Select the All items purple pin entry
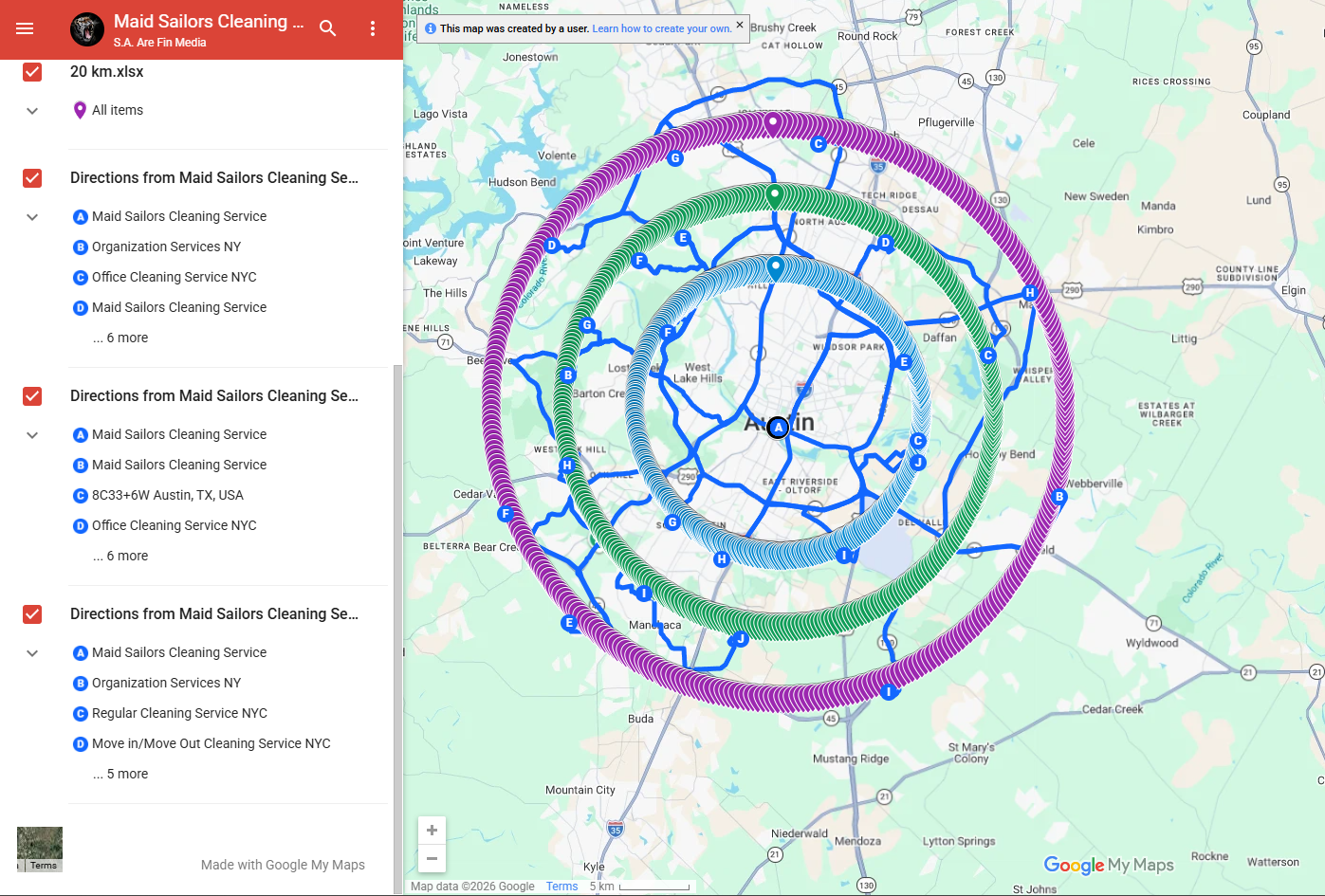The width and height of the screenshot is (1325, 896). (x=108, y=110)
